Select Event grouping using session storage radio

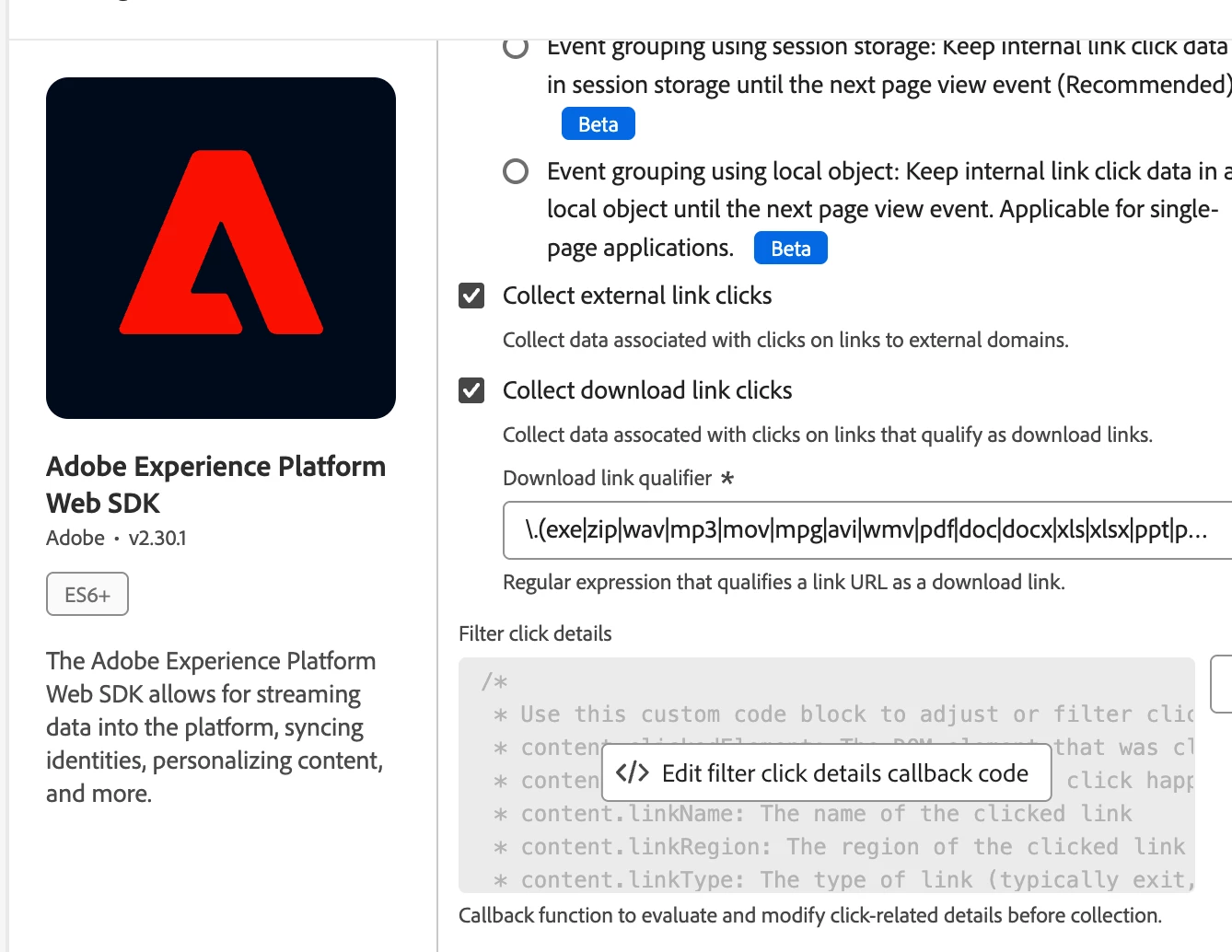point(516,46)
